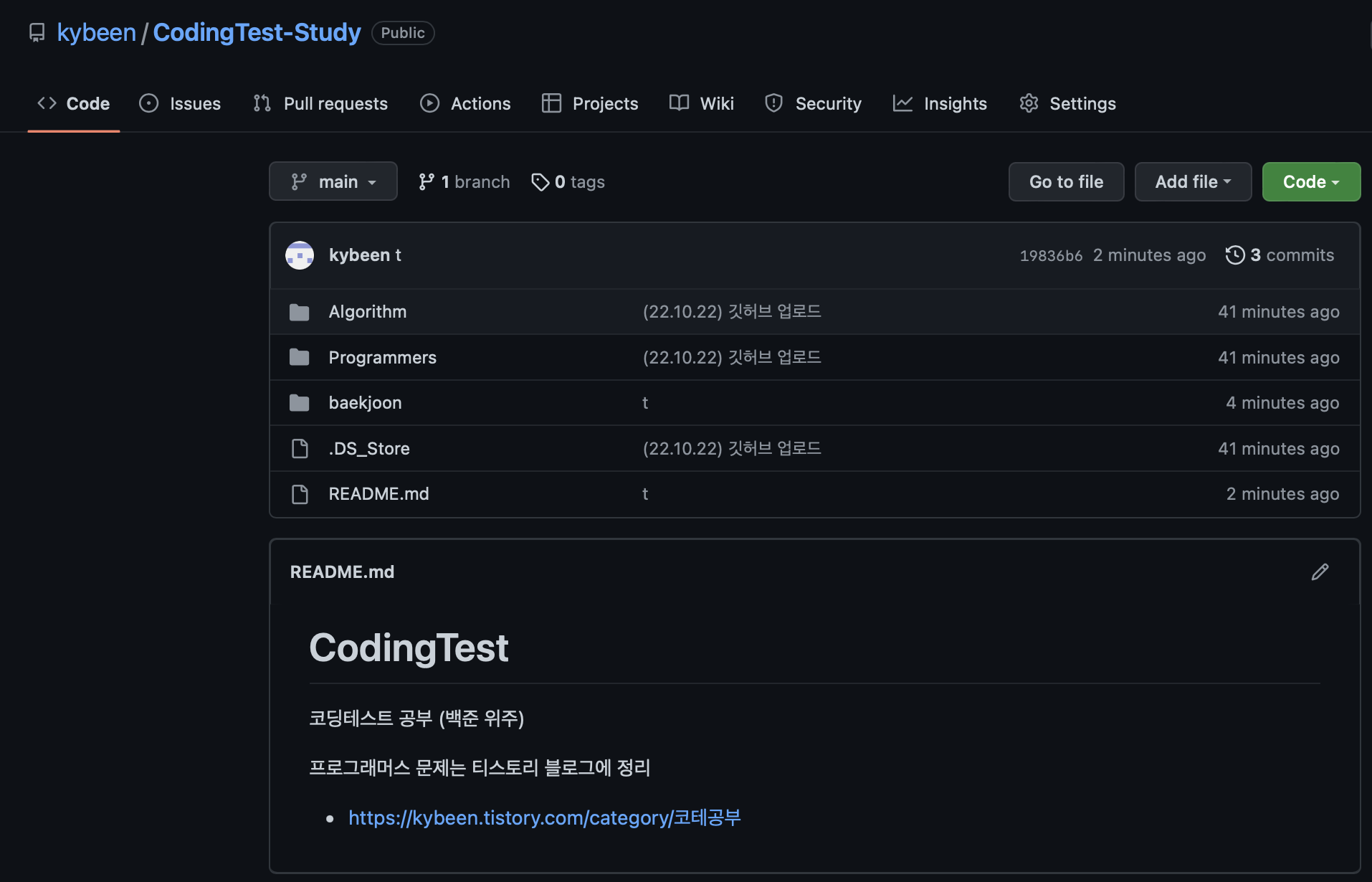Open the Projects tab

590,103
